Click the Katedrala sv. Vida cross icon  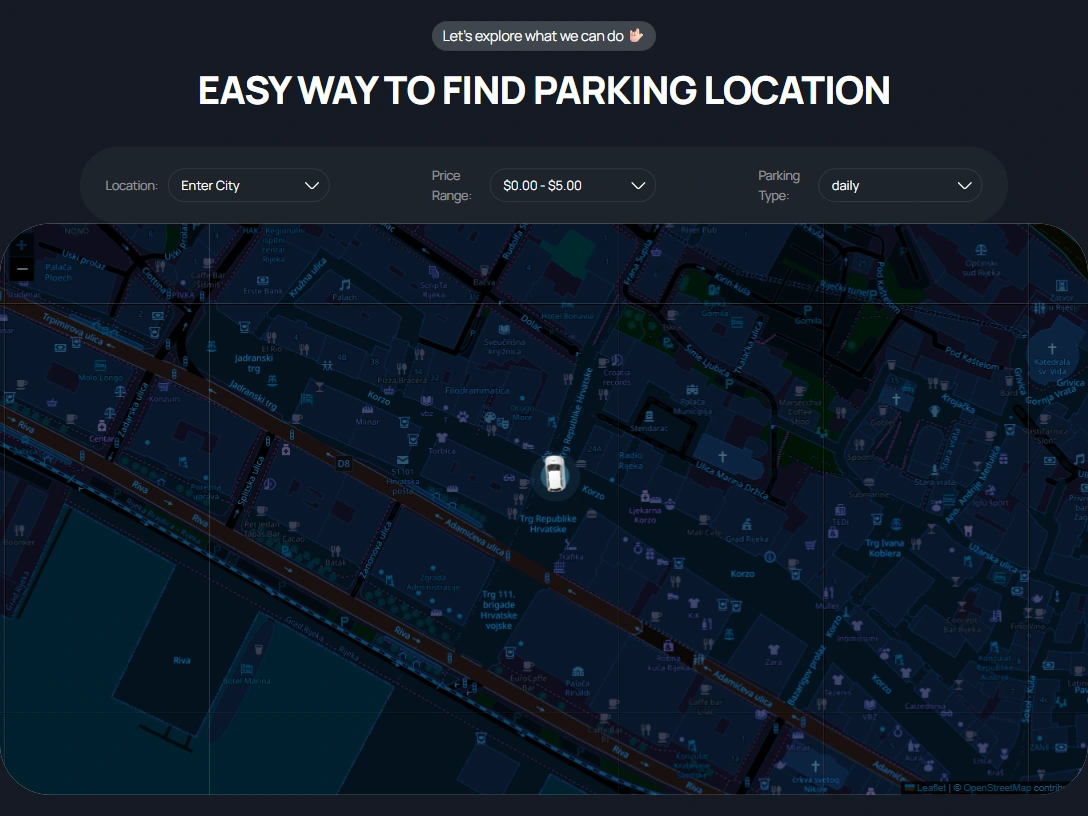pos(1052,348)
